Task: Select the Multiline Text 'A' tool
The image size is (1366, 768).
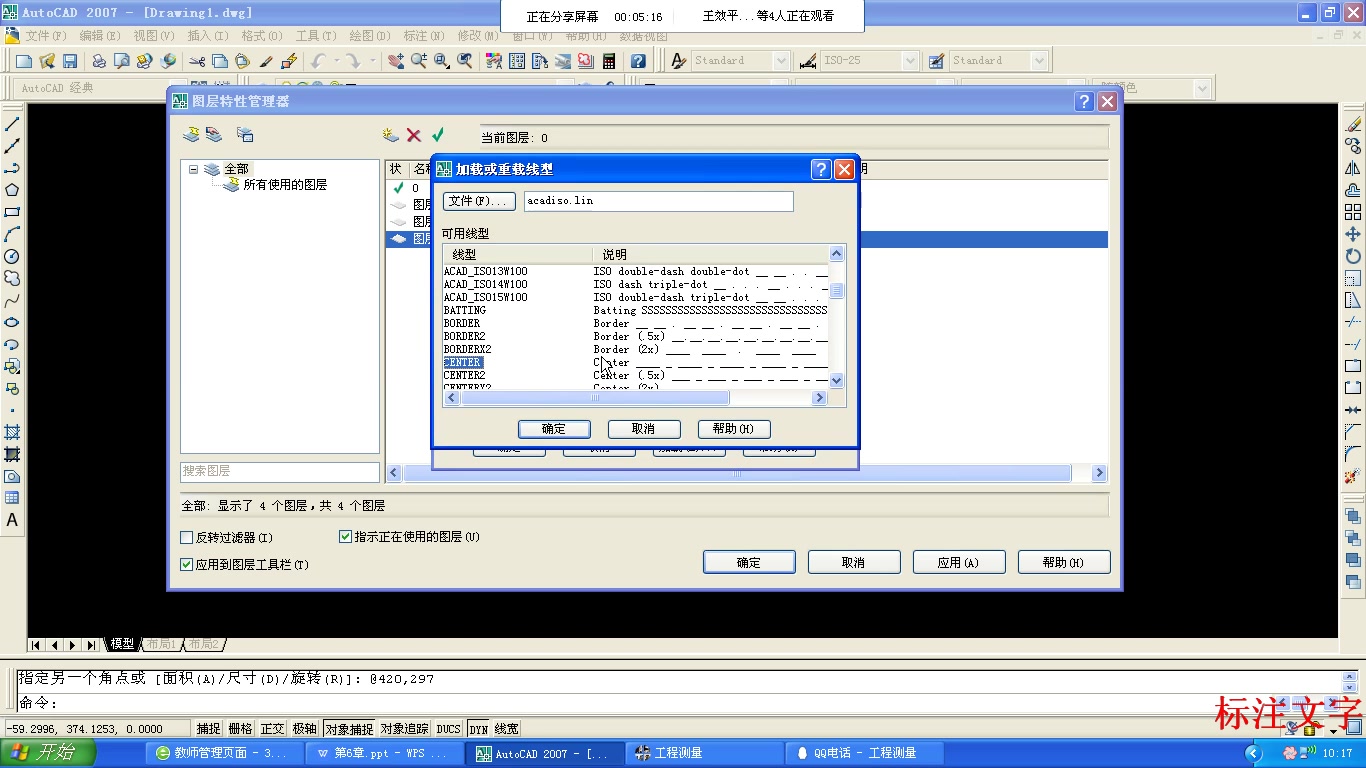Action: click(12, 520)
